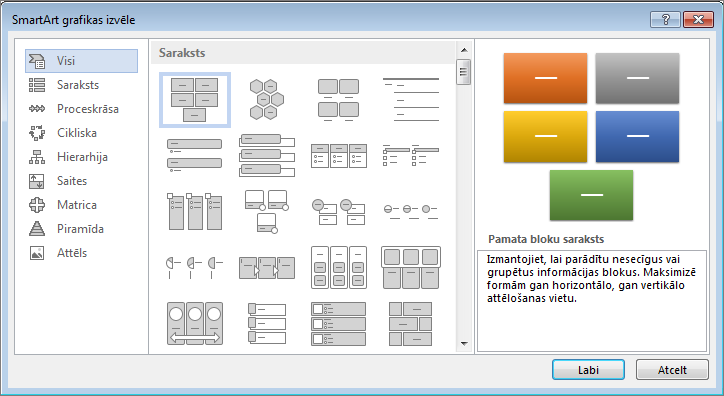Select the Attēls category
Image resolution: width=724 pixels, height=396 pixels.
pos(81,253)
